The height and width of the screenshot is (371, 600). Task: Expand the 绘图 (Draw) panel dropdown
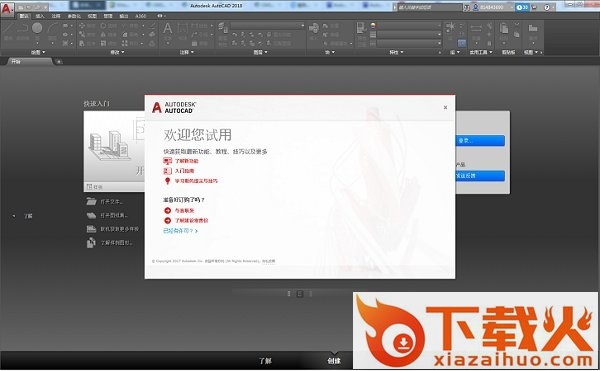[x=38, y=52]
